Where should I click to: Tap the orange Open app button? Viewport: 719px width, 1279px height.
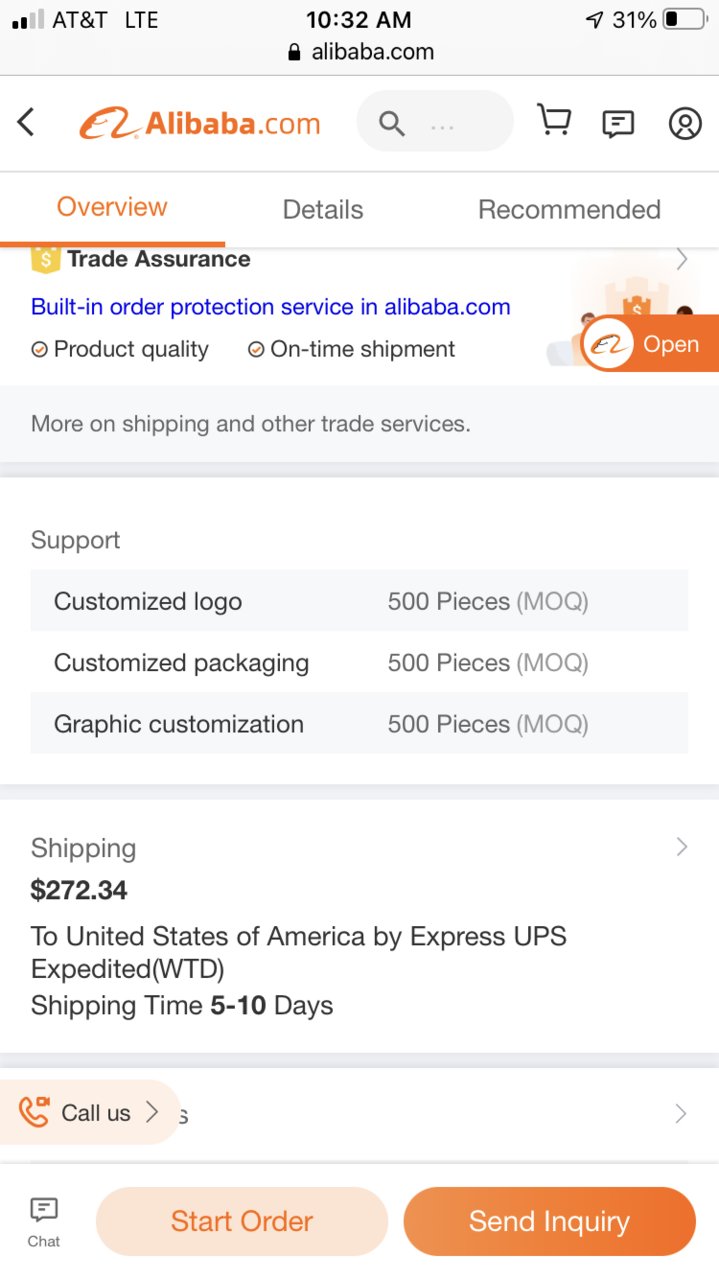coord(650,344)
